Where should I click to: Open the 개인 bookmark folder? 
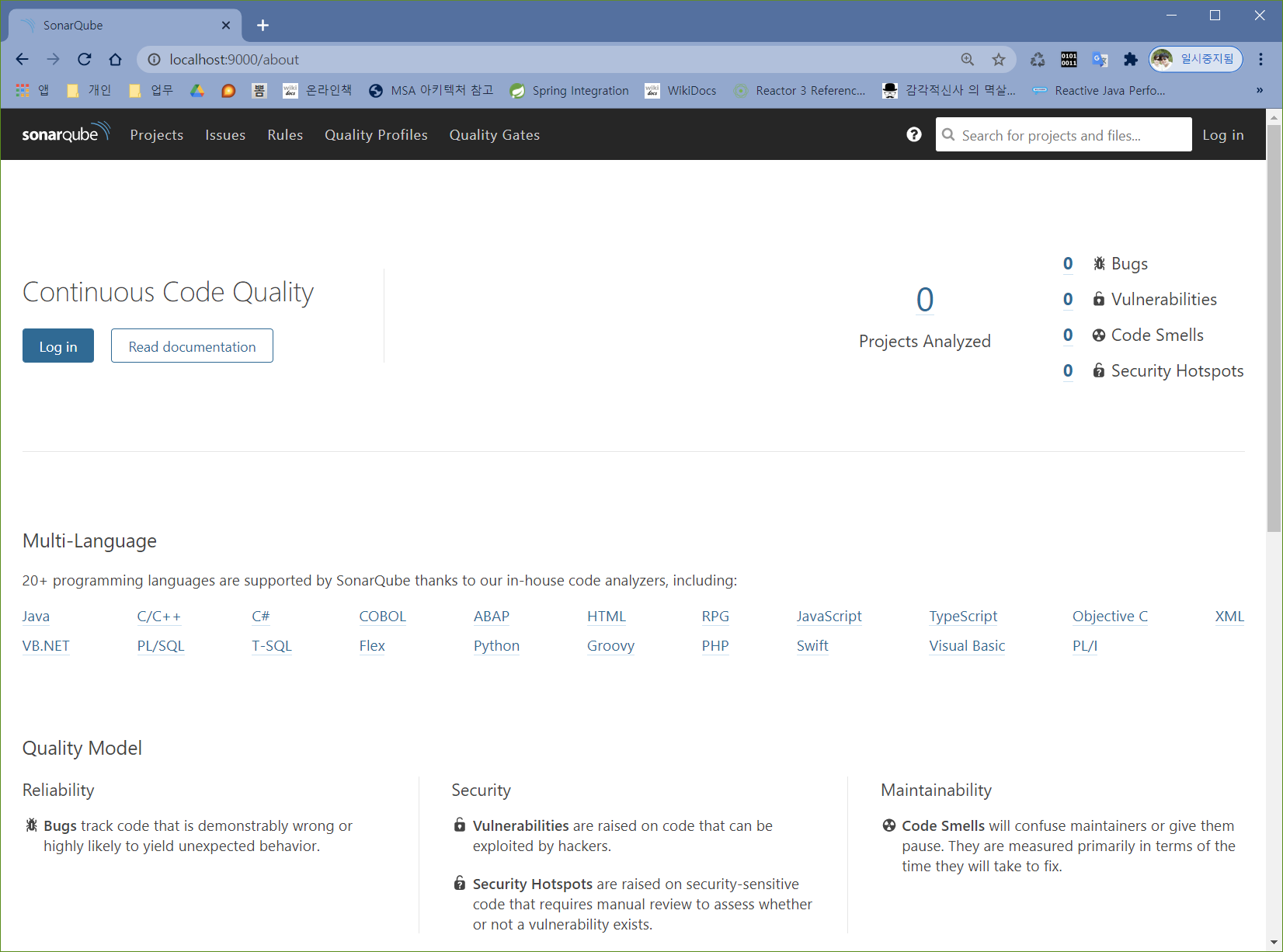point(89,90)
